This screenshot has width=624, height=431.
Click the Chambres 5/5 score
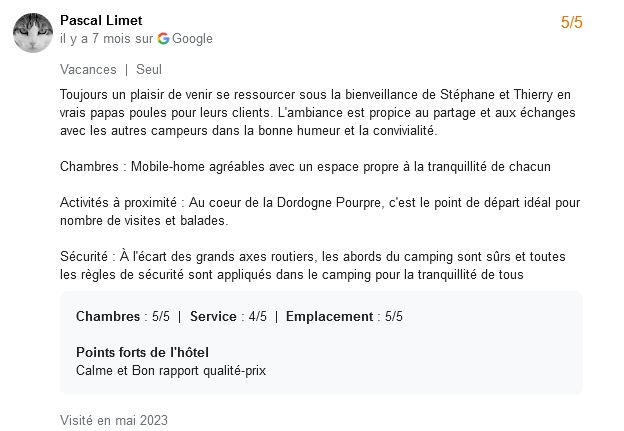click(x=123, y=316)
